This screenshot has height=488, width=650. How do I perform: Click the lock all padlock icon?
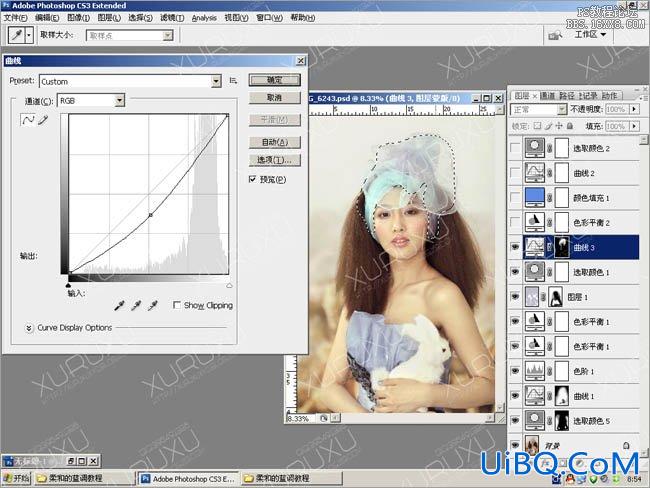(x=570, y=126)
